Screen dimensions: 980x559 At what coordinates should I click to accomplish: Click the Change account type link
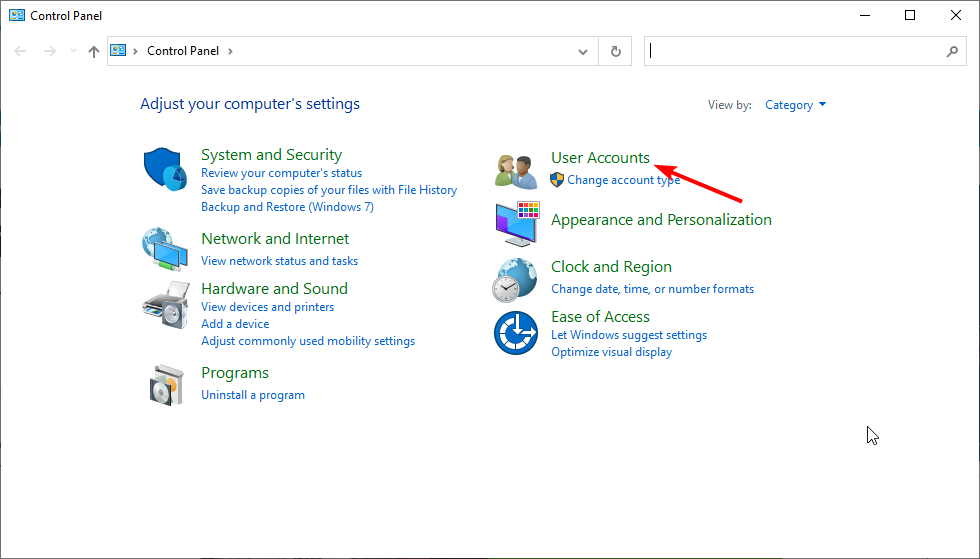tap(623, 180)
